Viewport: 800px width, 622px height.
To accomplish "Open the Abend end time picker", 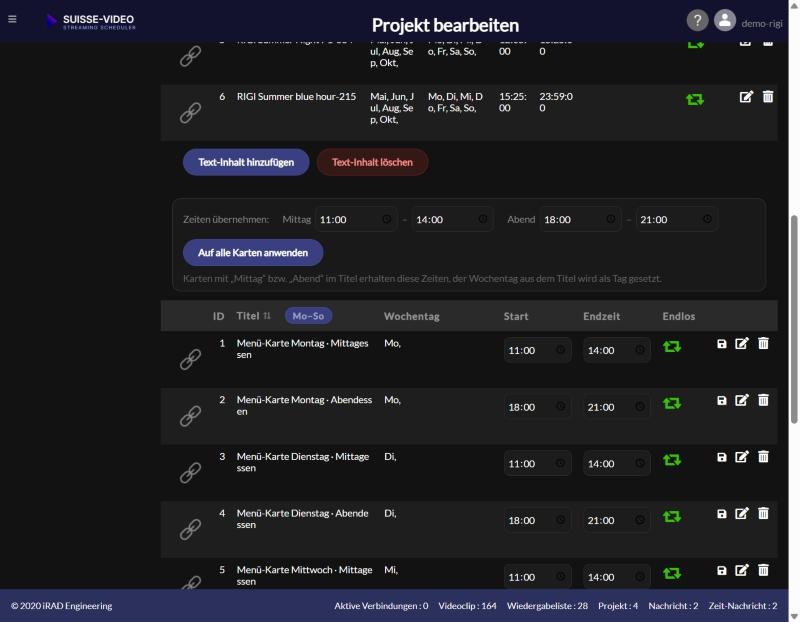I will pyautogui.click(x=707, y=219).
